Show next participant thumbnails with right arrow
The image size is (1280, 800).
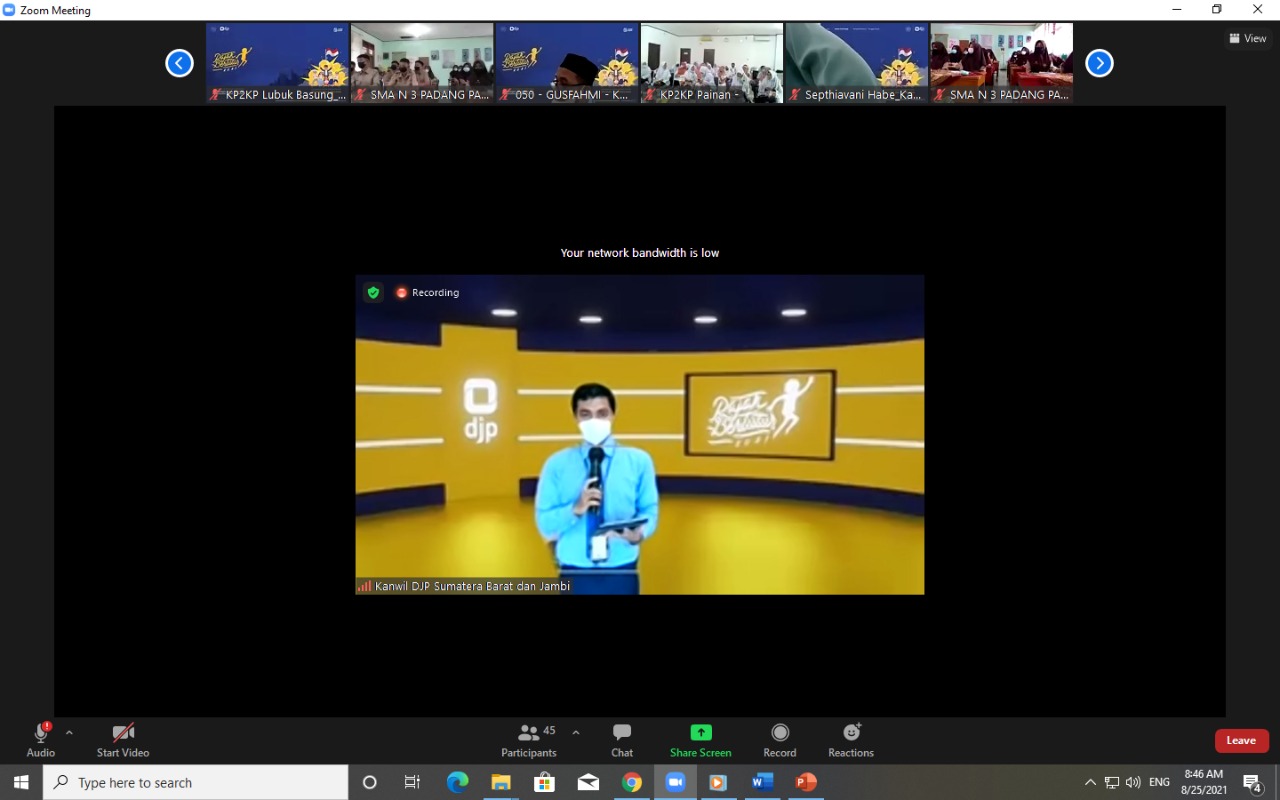pos(1099,63)
